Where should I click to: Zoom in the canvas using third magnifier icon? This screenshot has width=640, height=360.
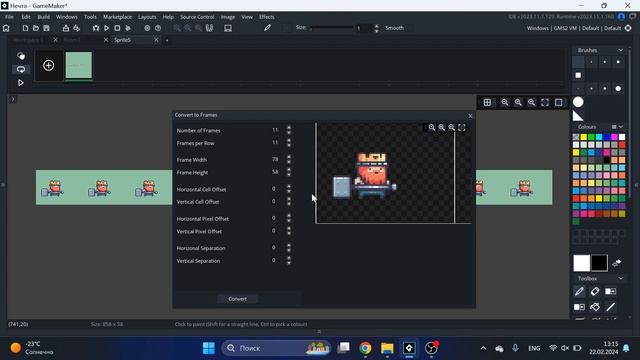click(x=531, y=102)
